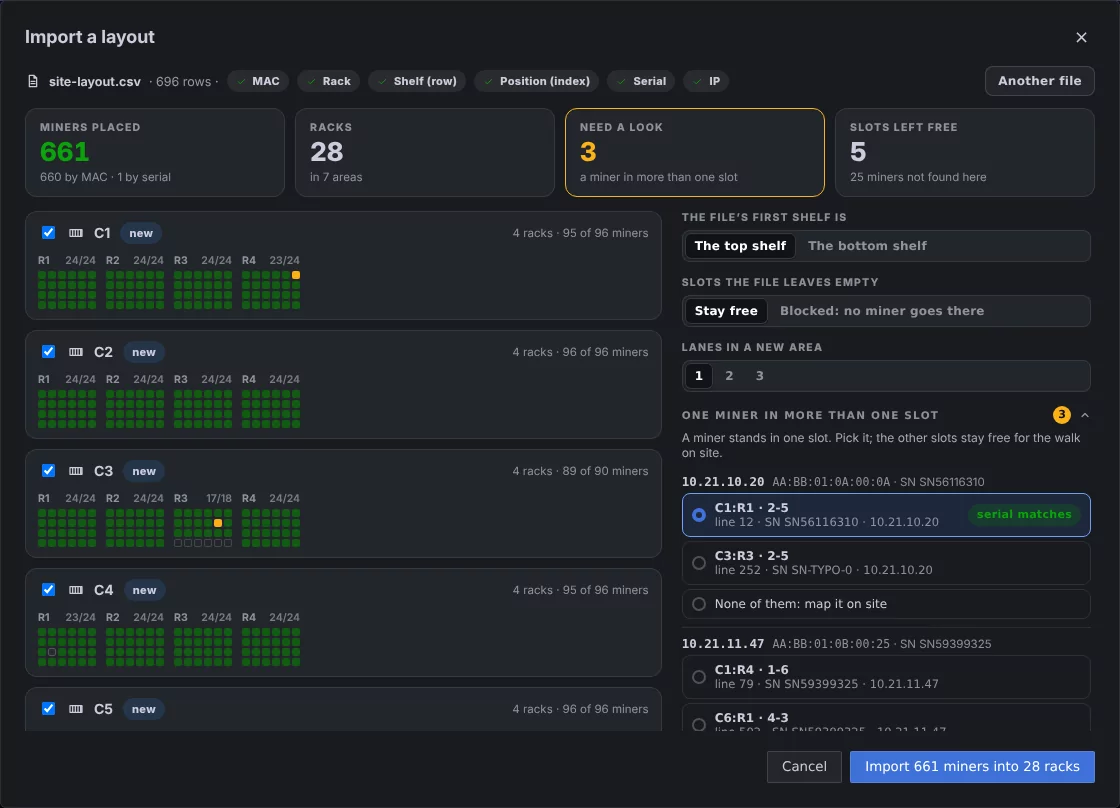Uncheck the C3 area checkbox
Viewport: 1120px width, 808px height.
48,471
